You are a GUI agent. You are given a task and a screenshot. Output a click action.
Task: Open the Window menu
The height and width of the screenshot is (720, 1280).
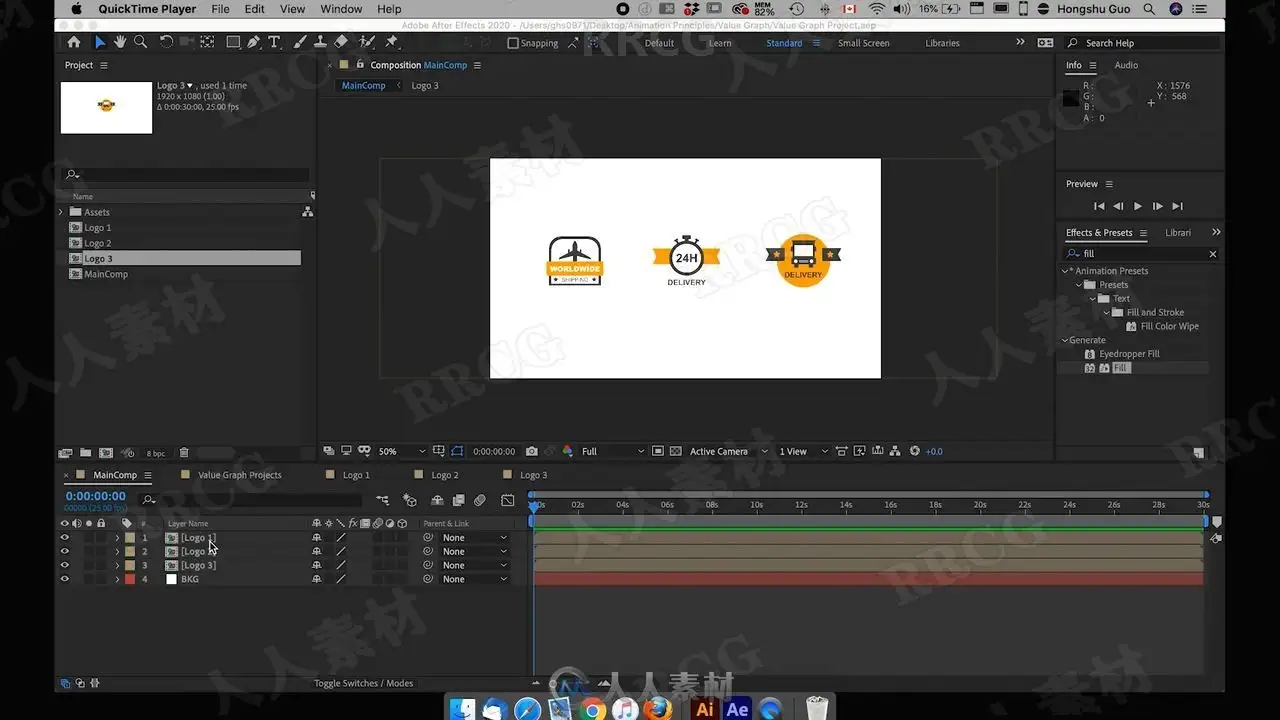(x=341, y=9)
